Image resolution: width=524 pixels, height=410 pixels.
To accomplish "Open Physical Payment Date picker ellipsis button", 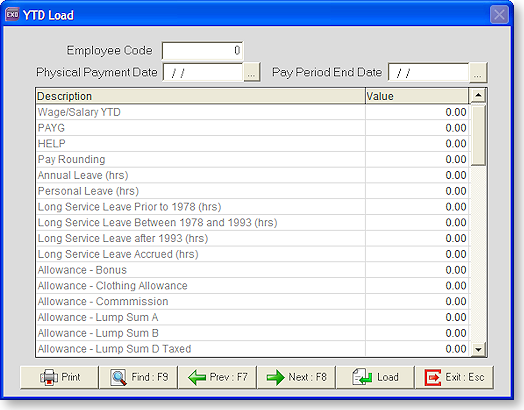I will pyautogui.click(x=252, y=72).
